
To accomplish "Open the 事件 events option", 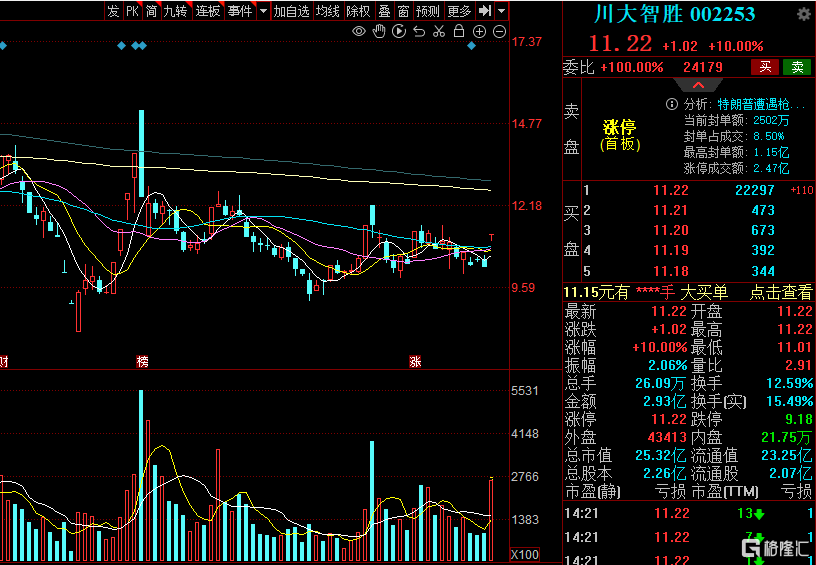I will pos(239,11).
